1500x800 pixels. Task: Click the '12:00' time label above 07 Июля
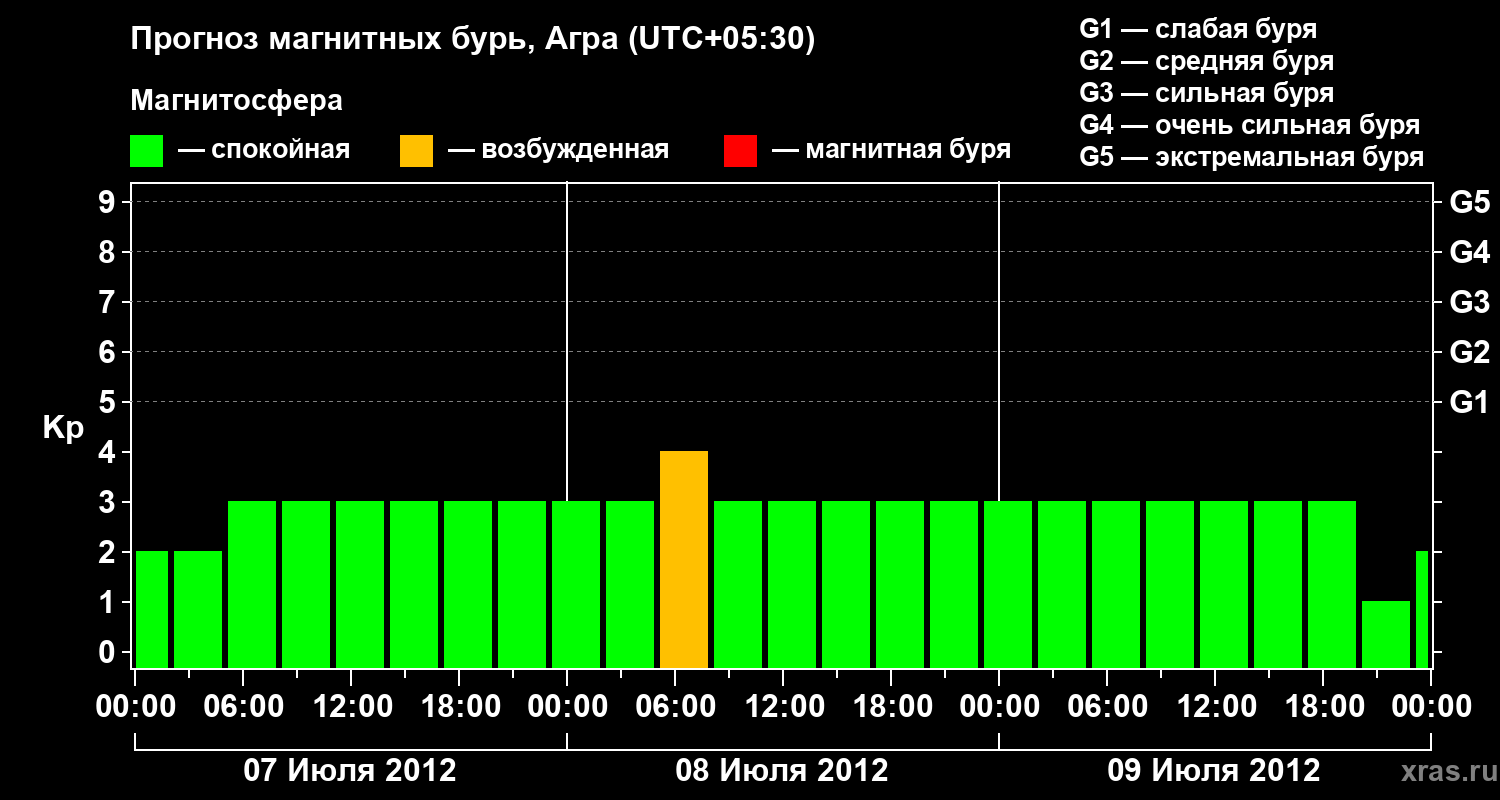click(x=352, y=707)
